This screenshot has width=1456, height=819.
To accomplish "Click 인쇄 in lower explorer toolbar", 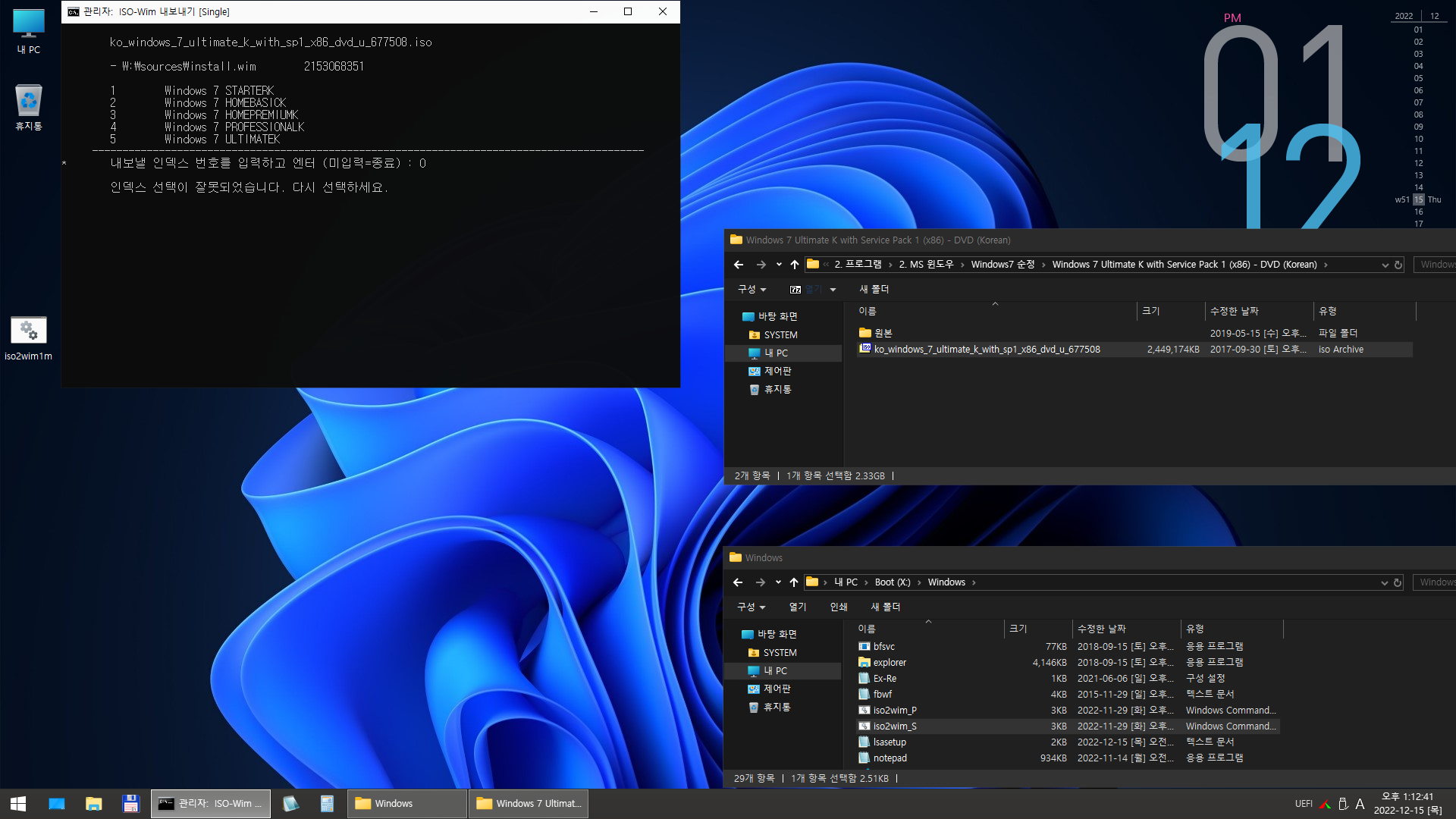I will [839, 607].
